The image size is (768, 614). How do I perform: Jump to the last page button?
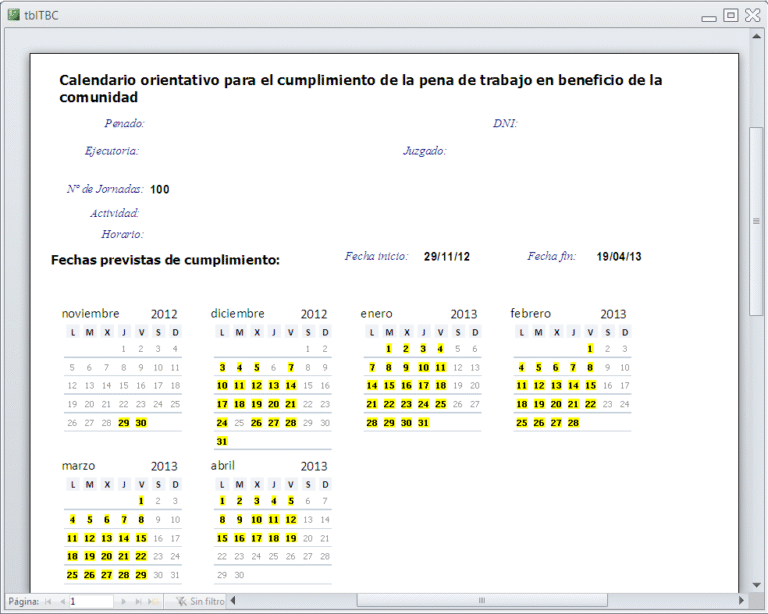(138, 601)
